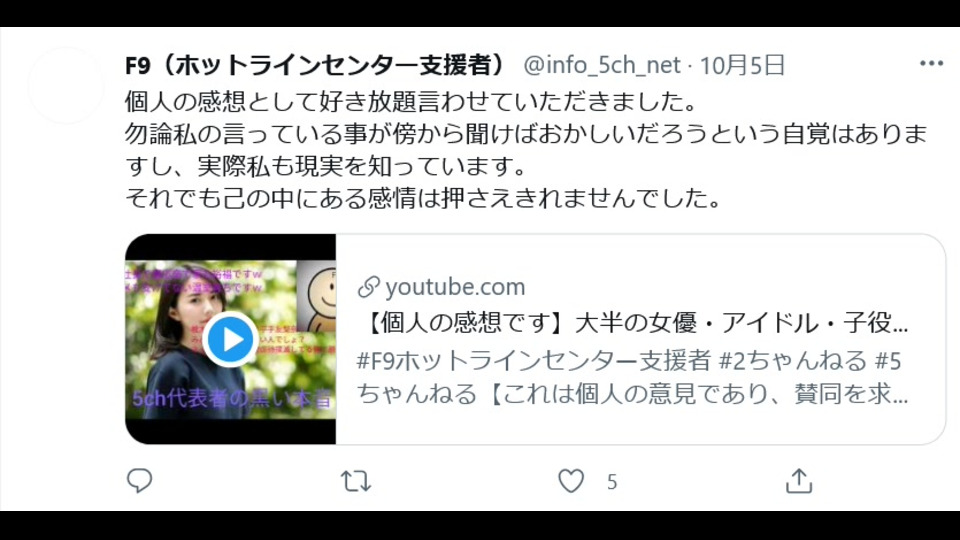This screenshot has height=540, width=960.
Task: Play the video via the blue play button
Action: (230, 339)
